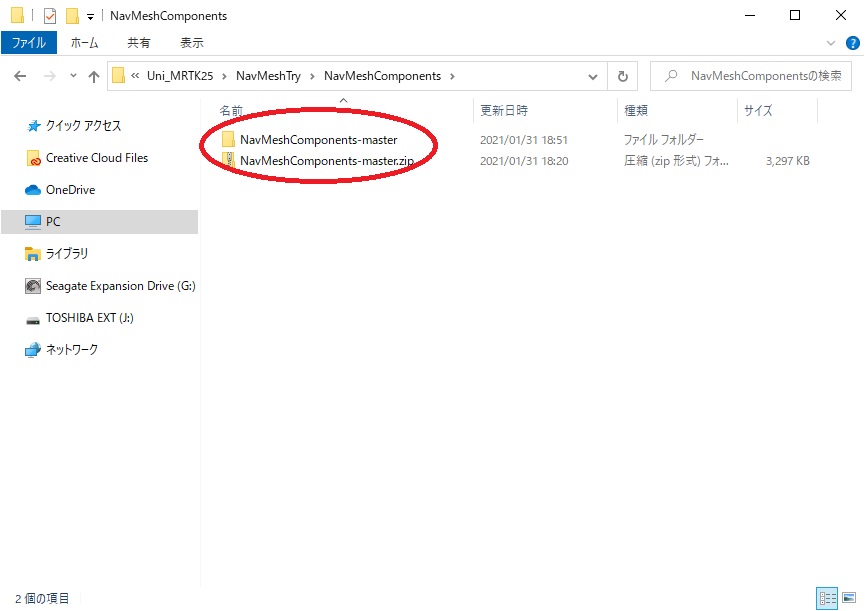Click the search magnifier icon
This screenshot has width=865, height=611.
[x=671, y=76]
